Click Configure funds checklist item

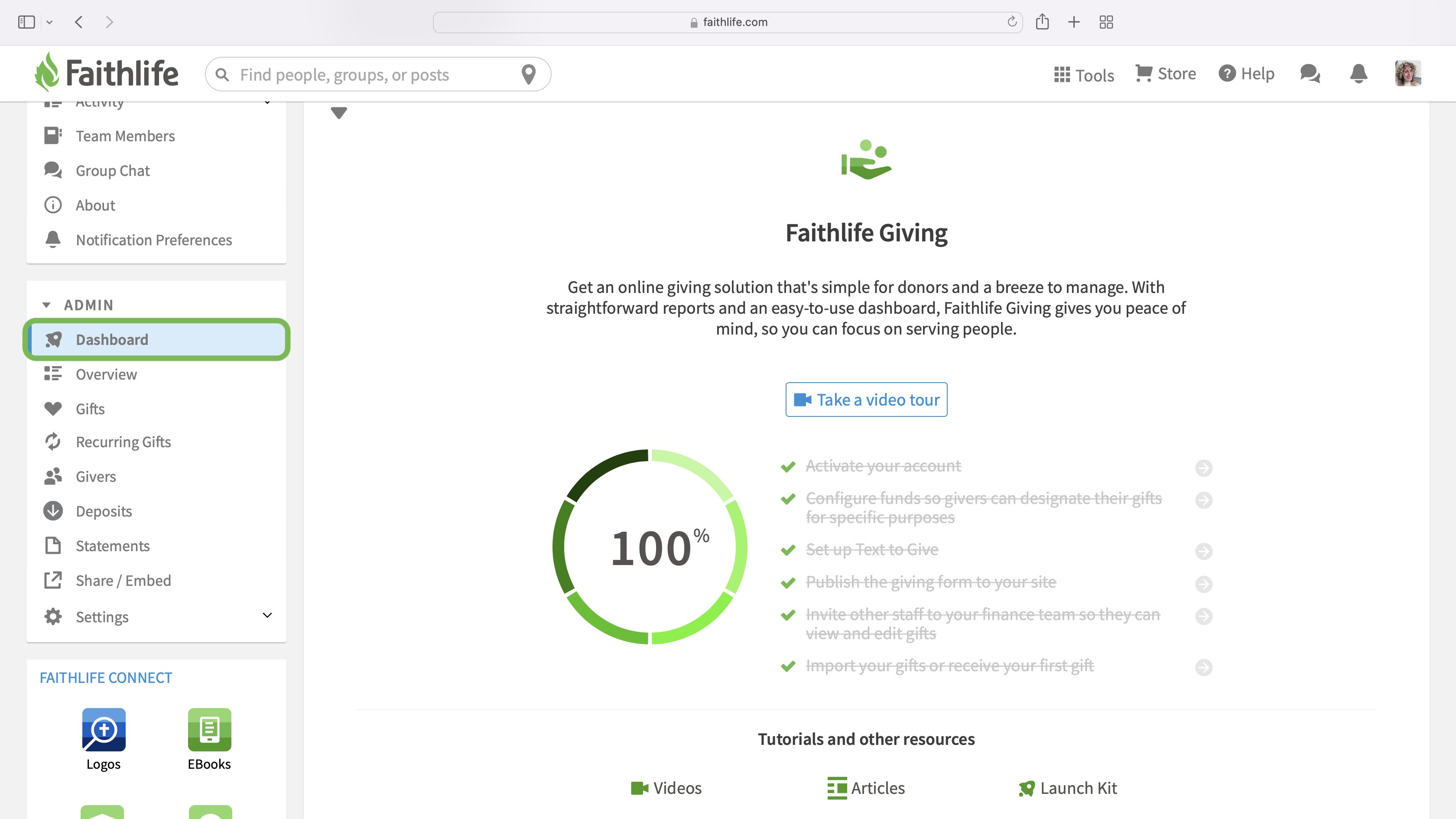[x=984, y=507]
